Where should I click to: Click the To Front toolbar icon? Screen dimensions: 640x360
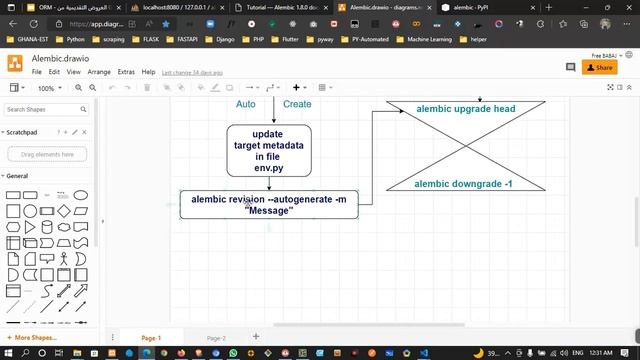pos(167,87)
